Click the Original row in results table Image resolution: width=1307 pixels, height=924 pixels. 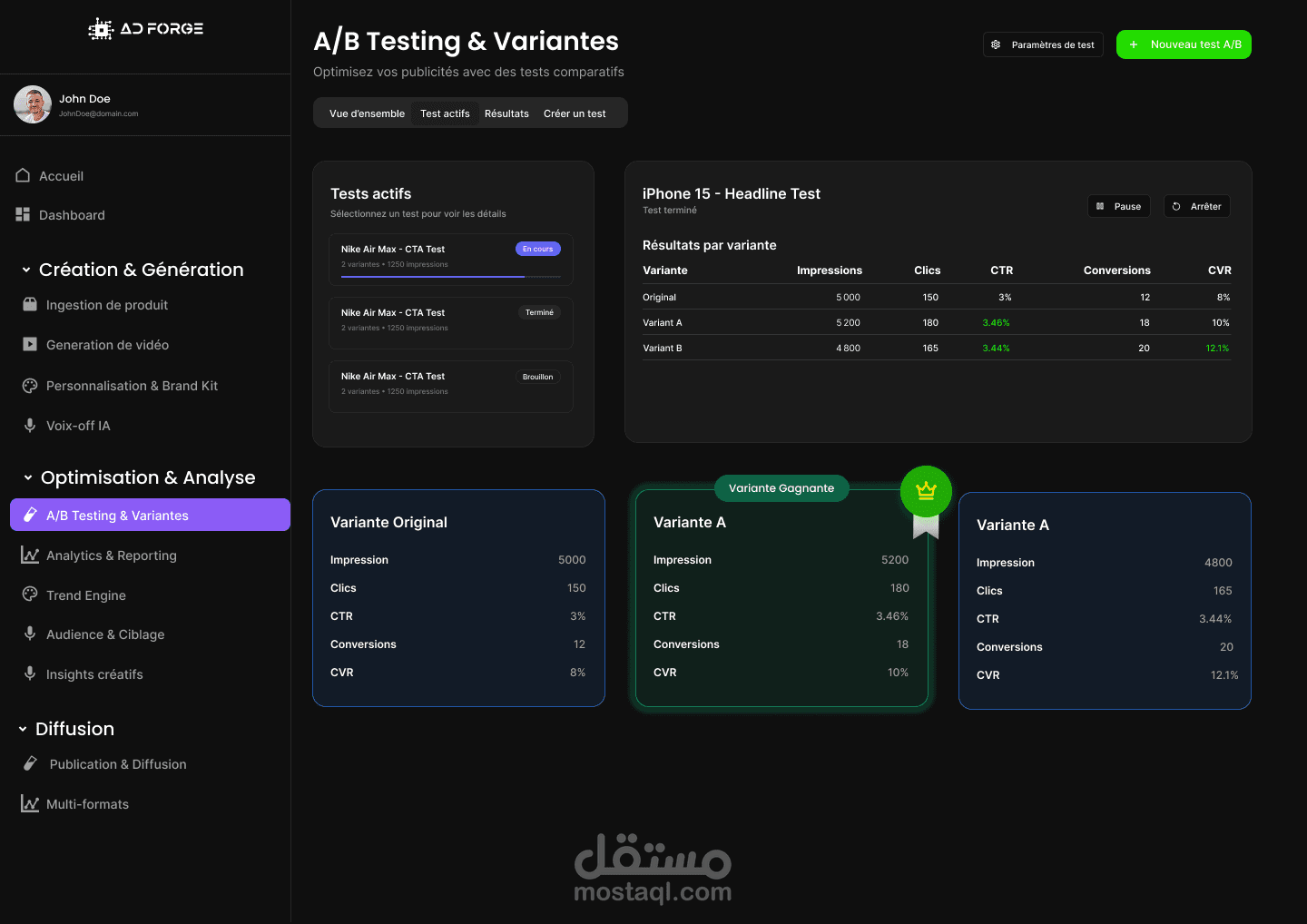pos(937,297)
